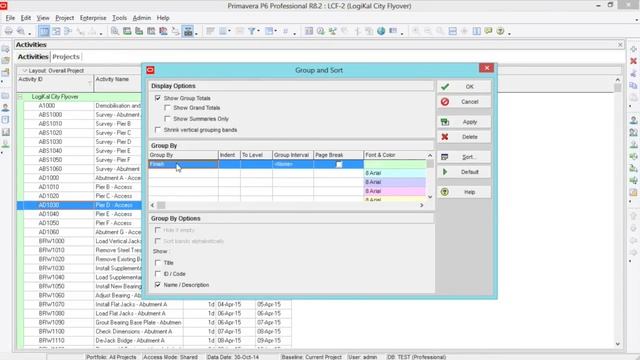Click the Help question mark toolbar icon
Viewport: 640px width, 360px height.
500,31
